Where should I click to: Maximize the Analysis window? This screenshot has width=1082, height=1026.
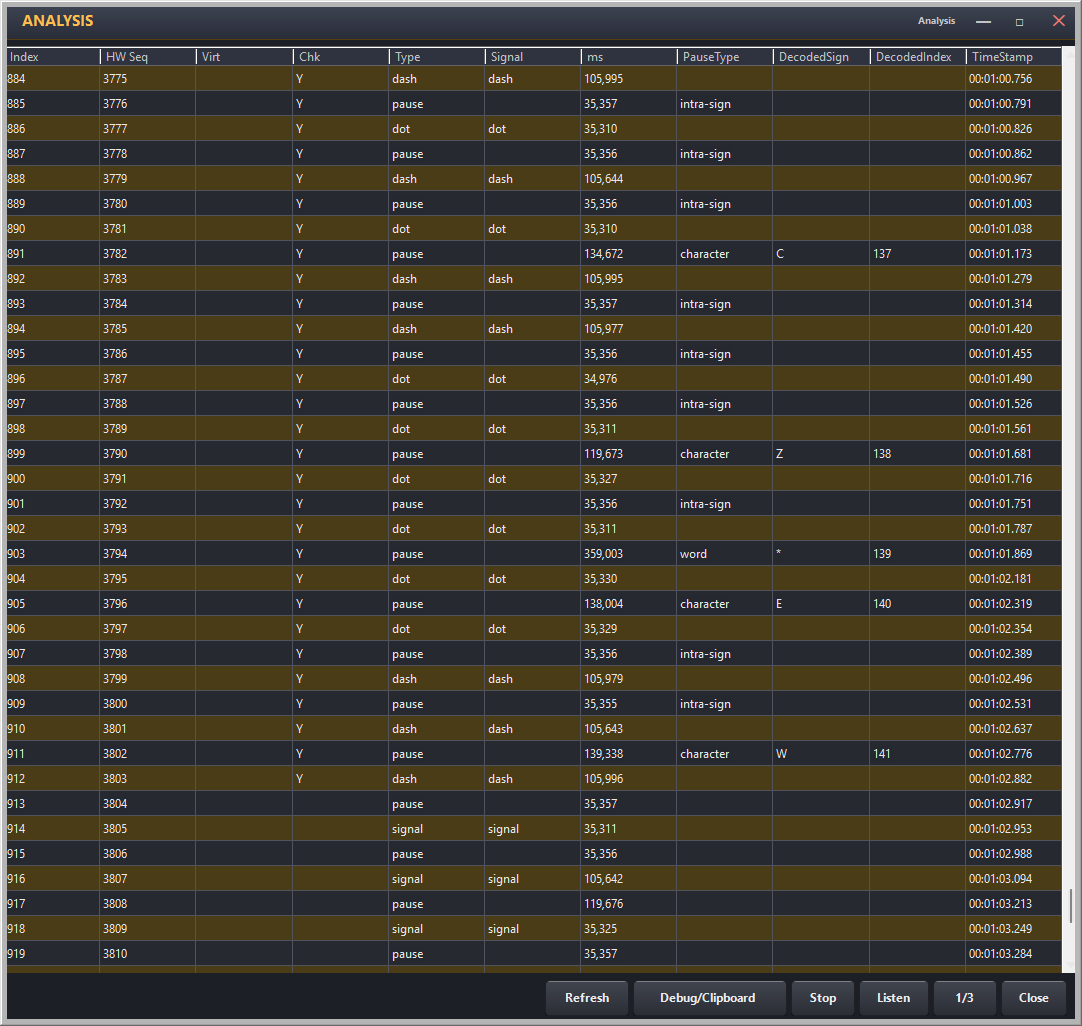(1019, 21)
